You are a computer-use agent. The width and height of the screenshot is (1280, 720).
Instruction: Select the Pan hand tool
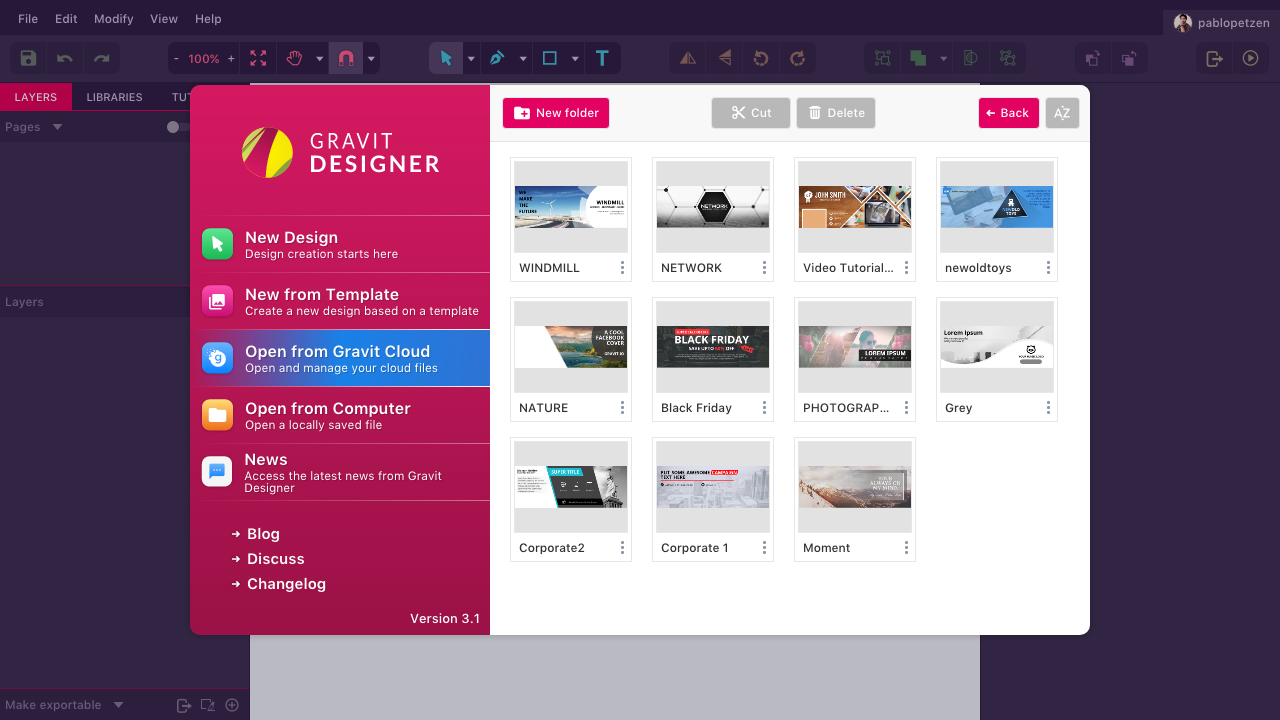click(x=294, y=59)
